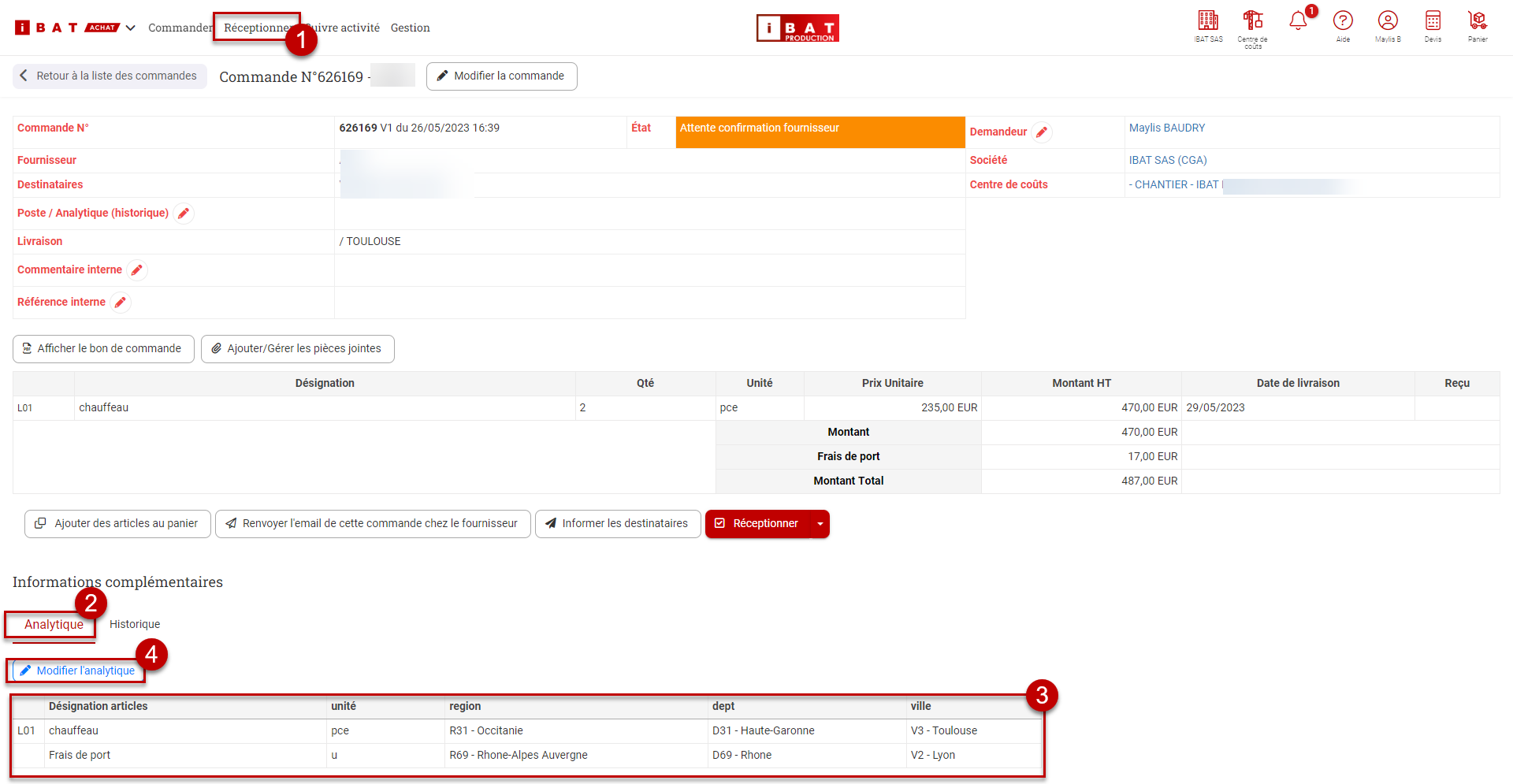This screenshot has width=1513, height=784.
Task: Open the notifications bell icon
Action: (1298, 21)
